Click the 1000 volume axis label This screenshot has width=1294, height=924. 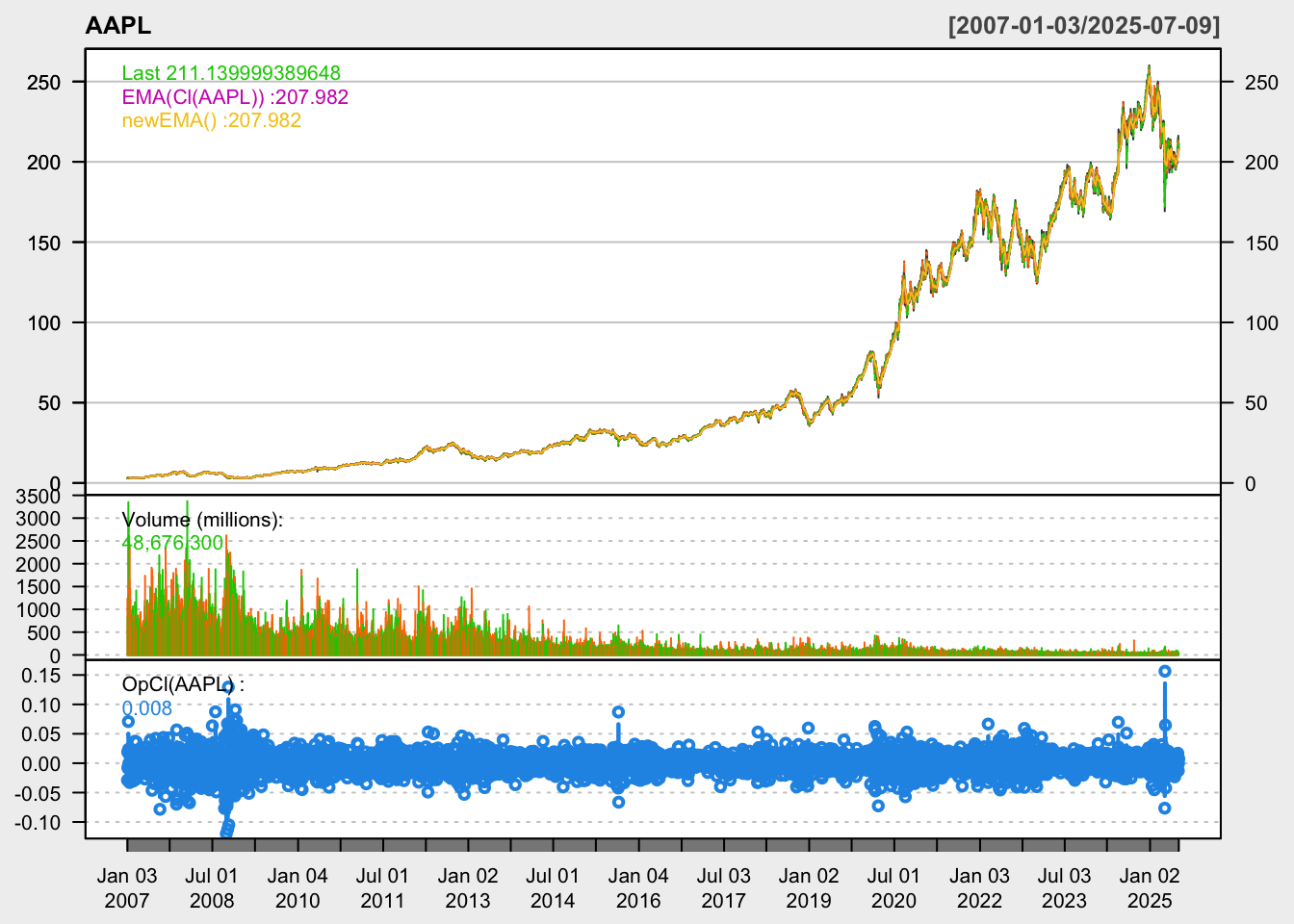[x=38, y=610]
